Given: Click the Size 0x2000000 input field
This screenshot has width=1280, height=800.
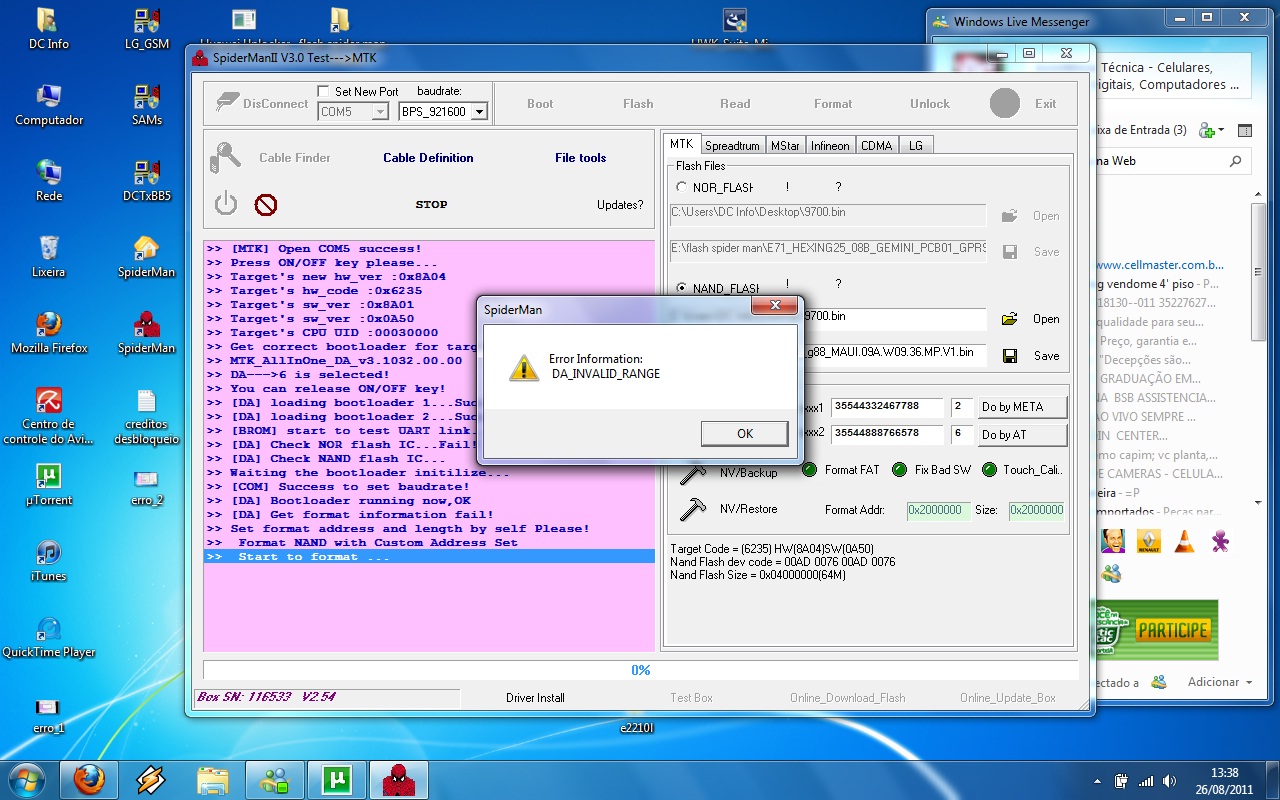Looking at the screenshot, I should (x=1036, y=510).
